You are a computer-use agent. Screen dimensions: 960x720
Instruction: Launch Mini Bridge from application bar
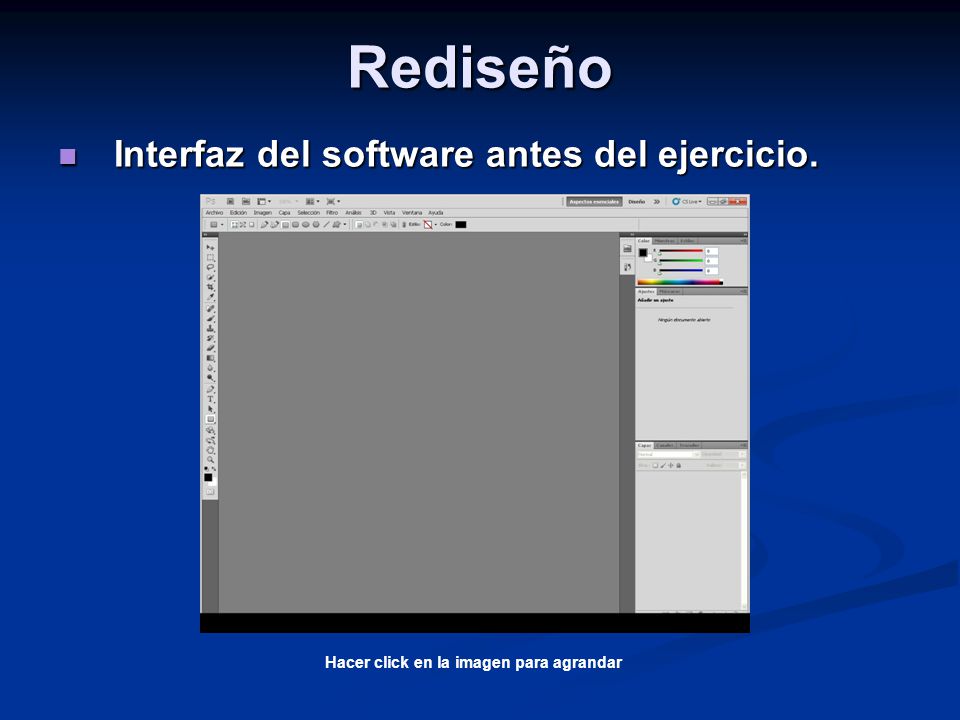click(246, 201)
